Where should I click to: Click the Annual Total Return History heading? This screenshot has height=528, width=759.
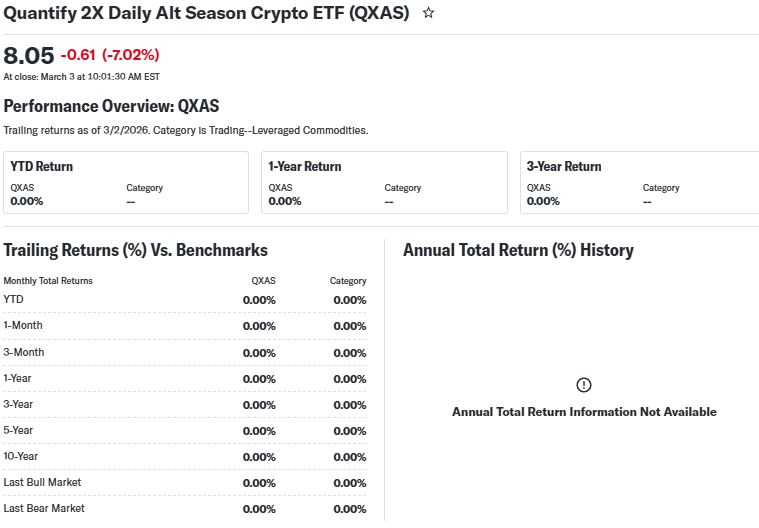(x=518, y=250)
